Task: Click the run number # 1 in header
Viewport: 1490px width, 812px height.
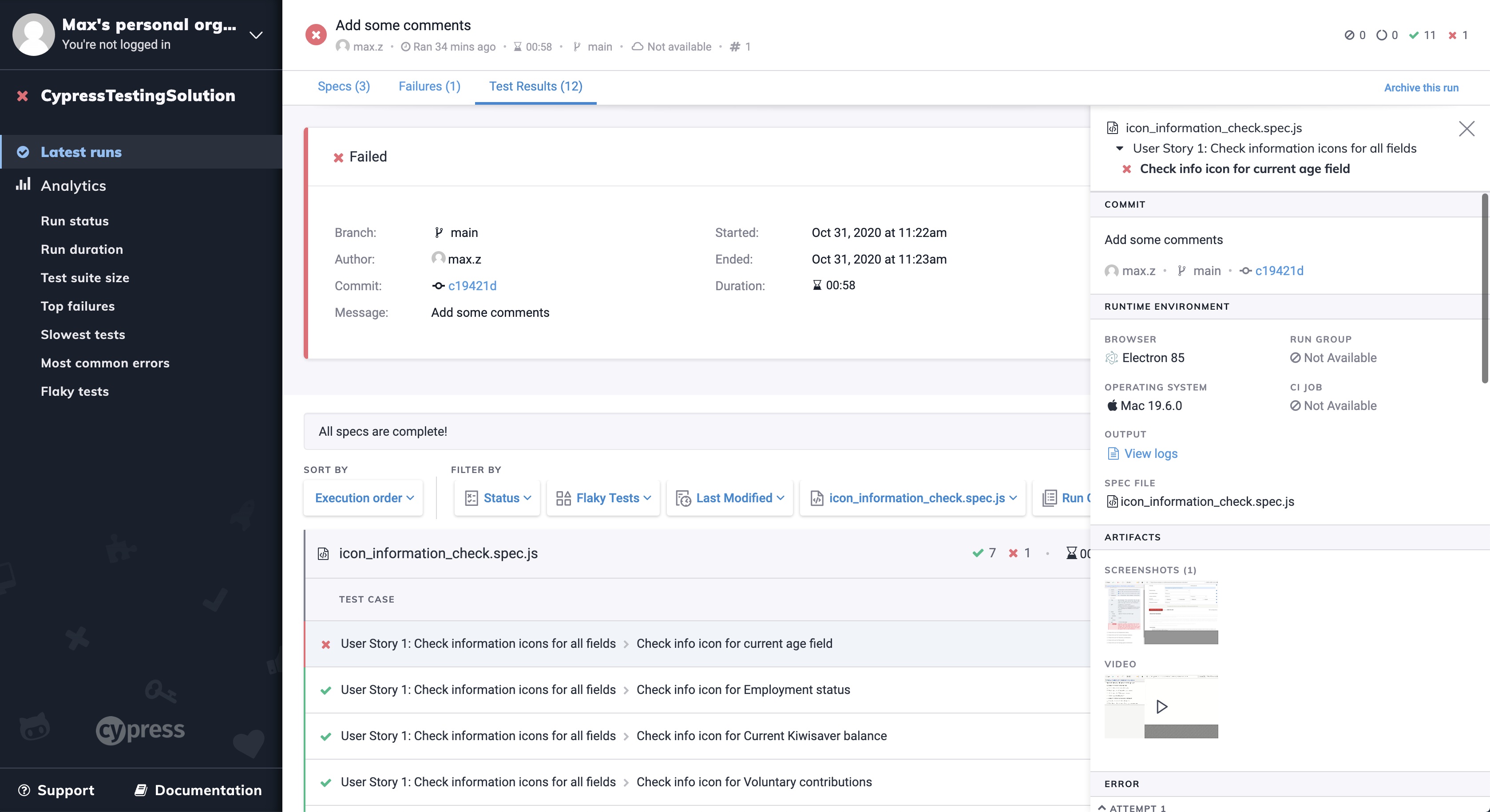Action: click(x=741, y=47)
